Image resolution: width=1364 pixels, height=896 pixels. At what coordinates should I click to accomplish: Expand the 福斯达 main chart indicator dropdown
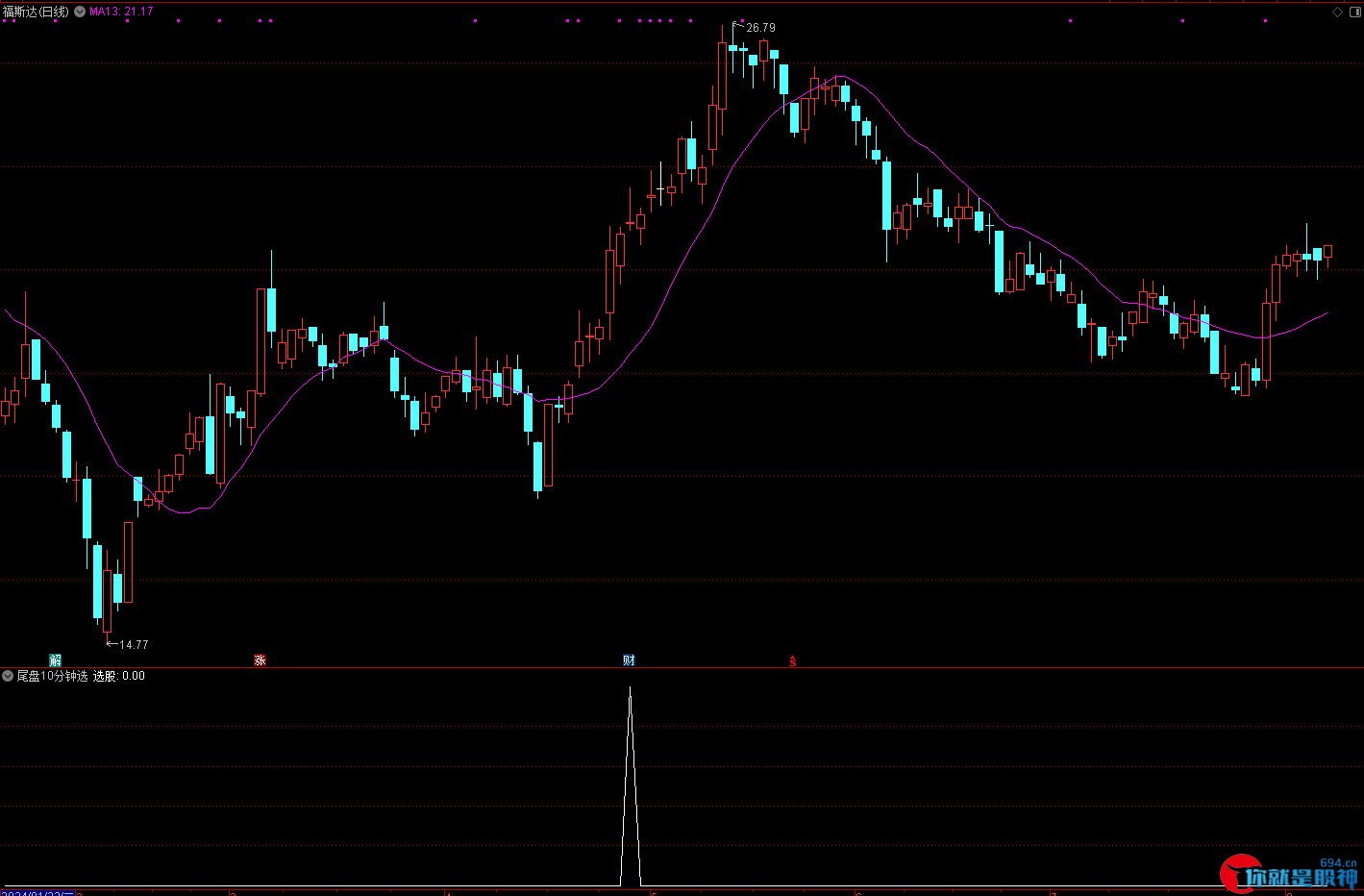click(x=80, y=12)
